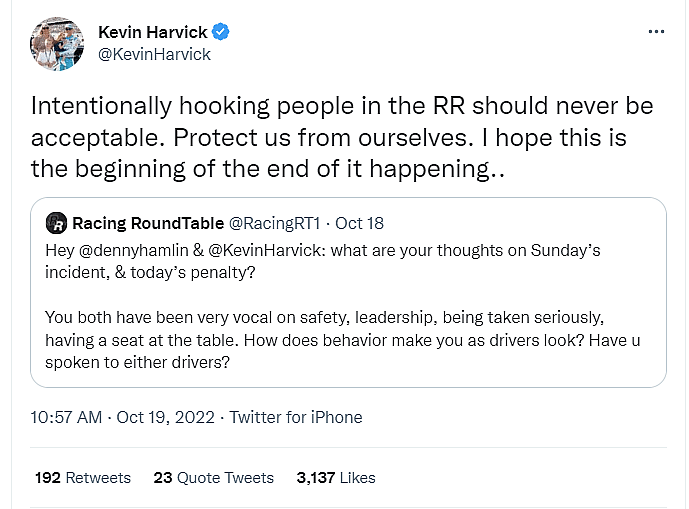
Task: Click the Racing RoundTable avatar icon
Action: (56, 222)
